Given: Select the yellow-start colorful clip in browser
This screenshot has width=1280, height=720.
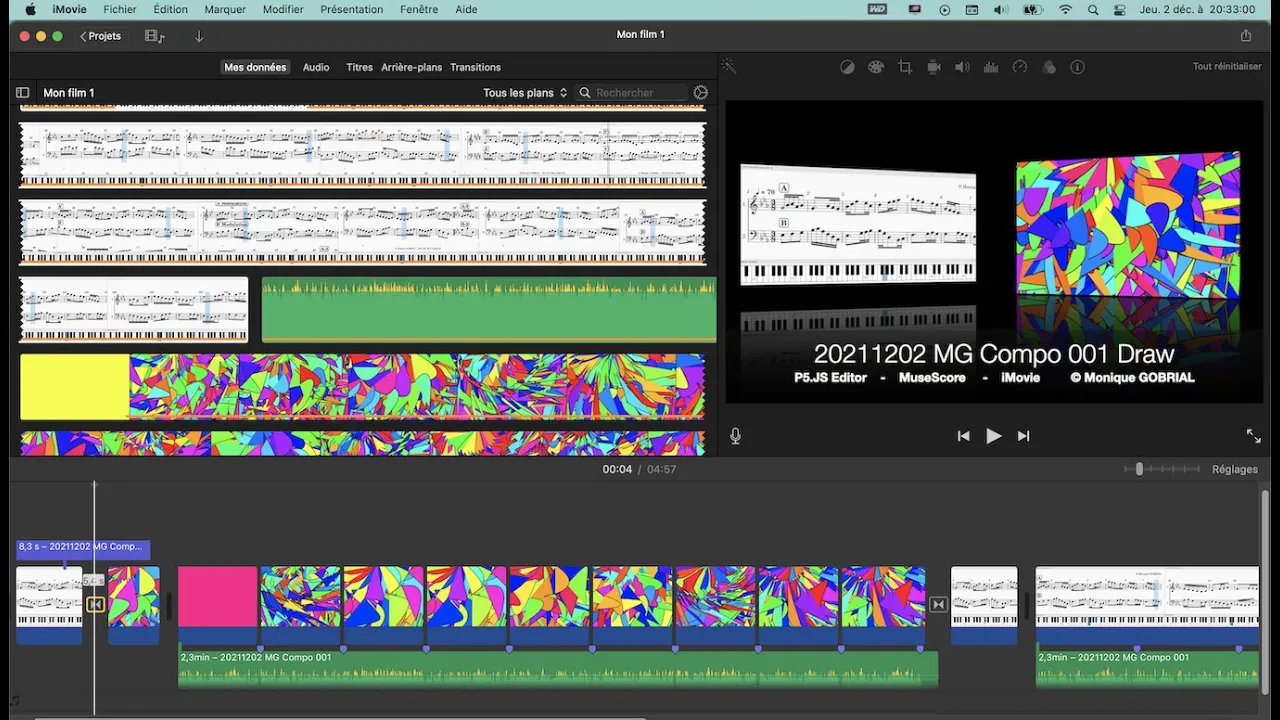Looking at the screenshot, I should (362, 386).
